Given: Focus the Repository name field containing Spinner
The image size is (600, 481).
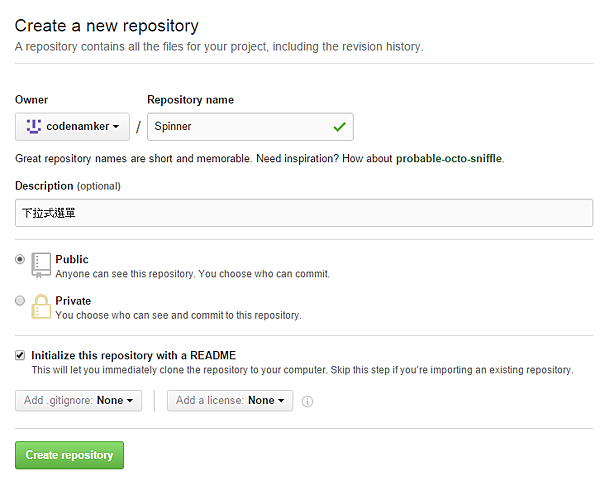Looking at the screenshot, I should [240, 127].
